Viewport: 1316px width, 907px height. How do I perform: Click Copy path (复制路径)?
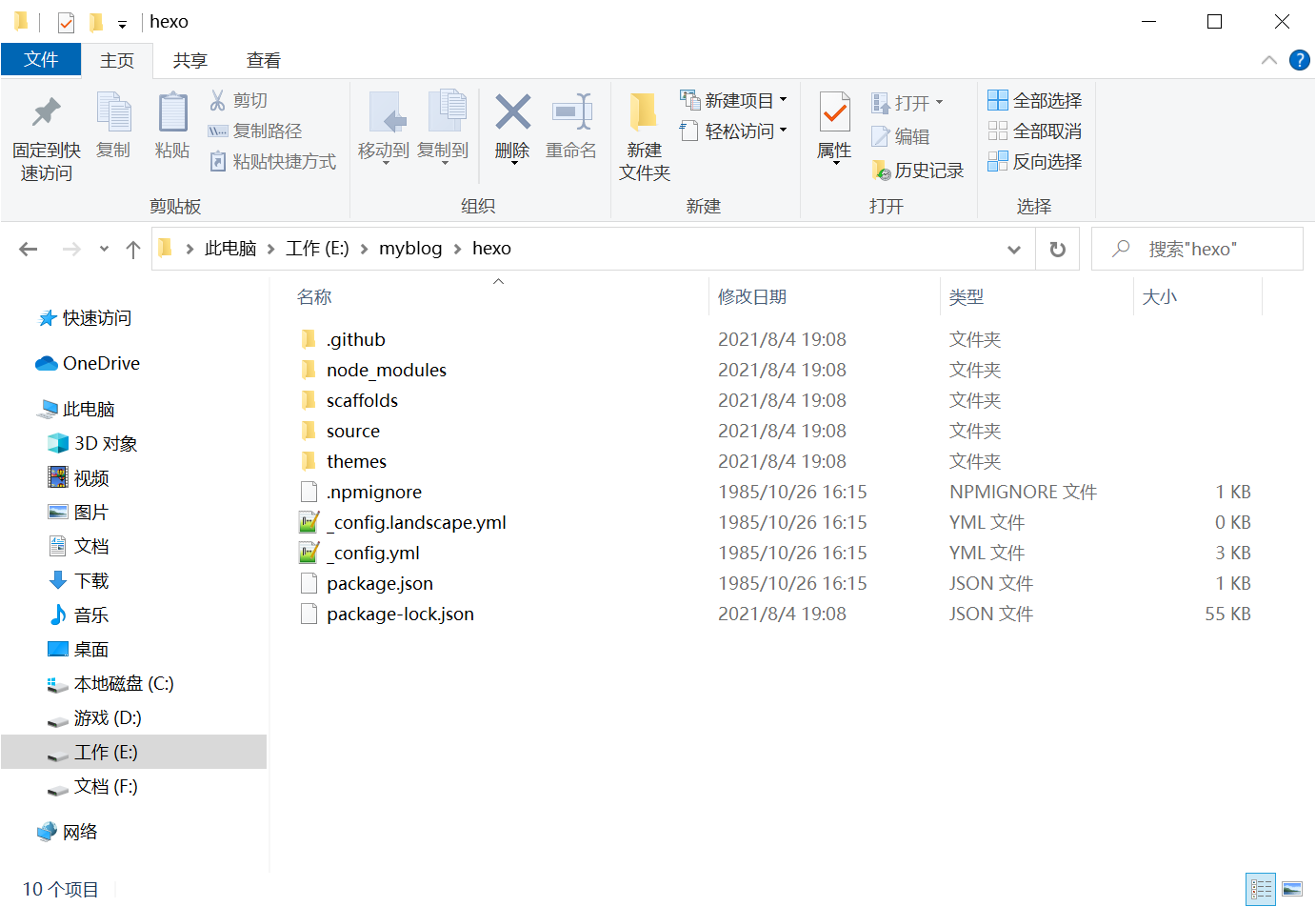[255, 131]
